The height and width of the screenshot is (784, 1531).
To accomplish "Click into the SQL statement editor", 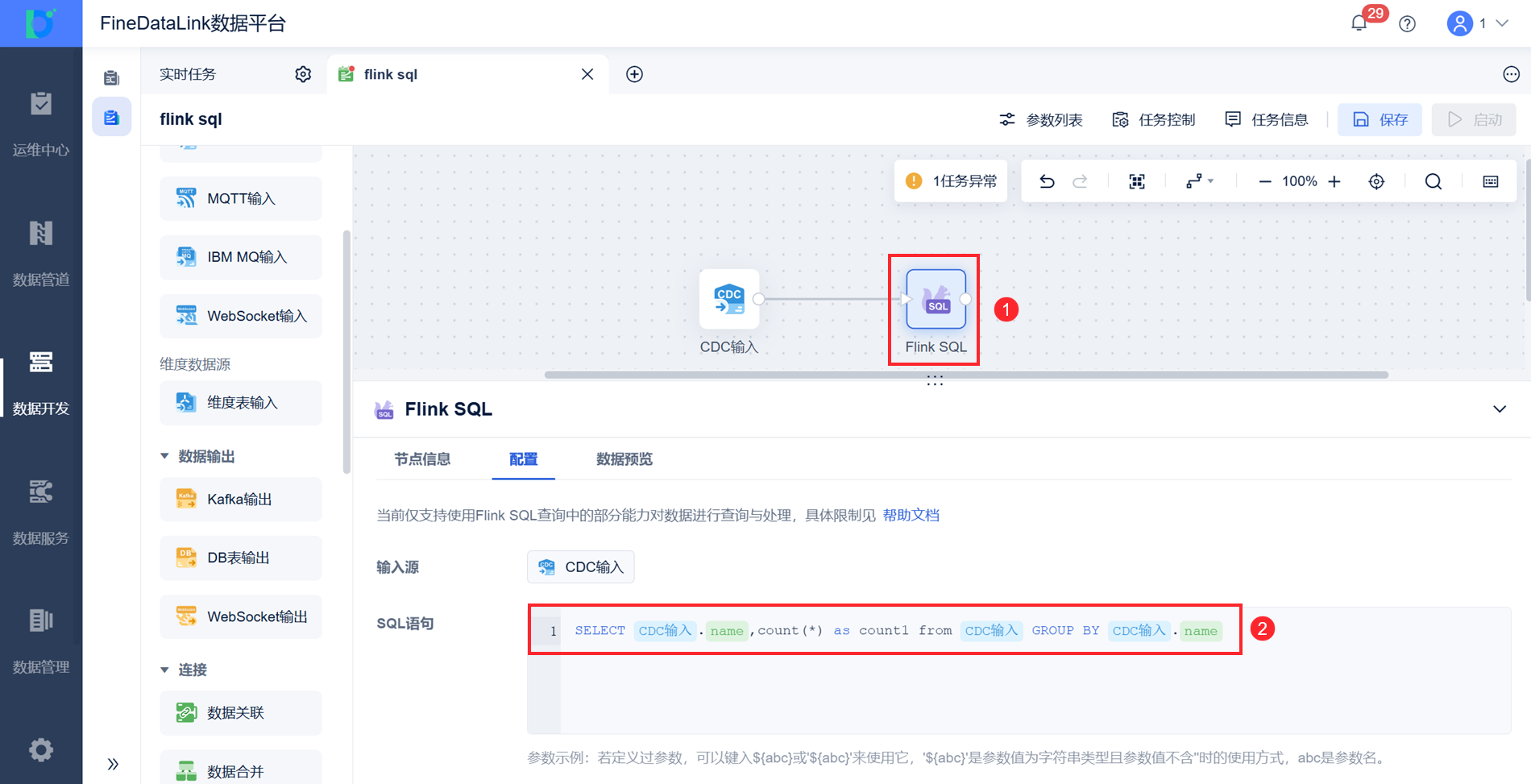I will tap(885, 630).
